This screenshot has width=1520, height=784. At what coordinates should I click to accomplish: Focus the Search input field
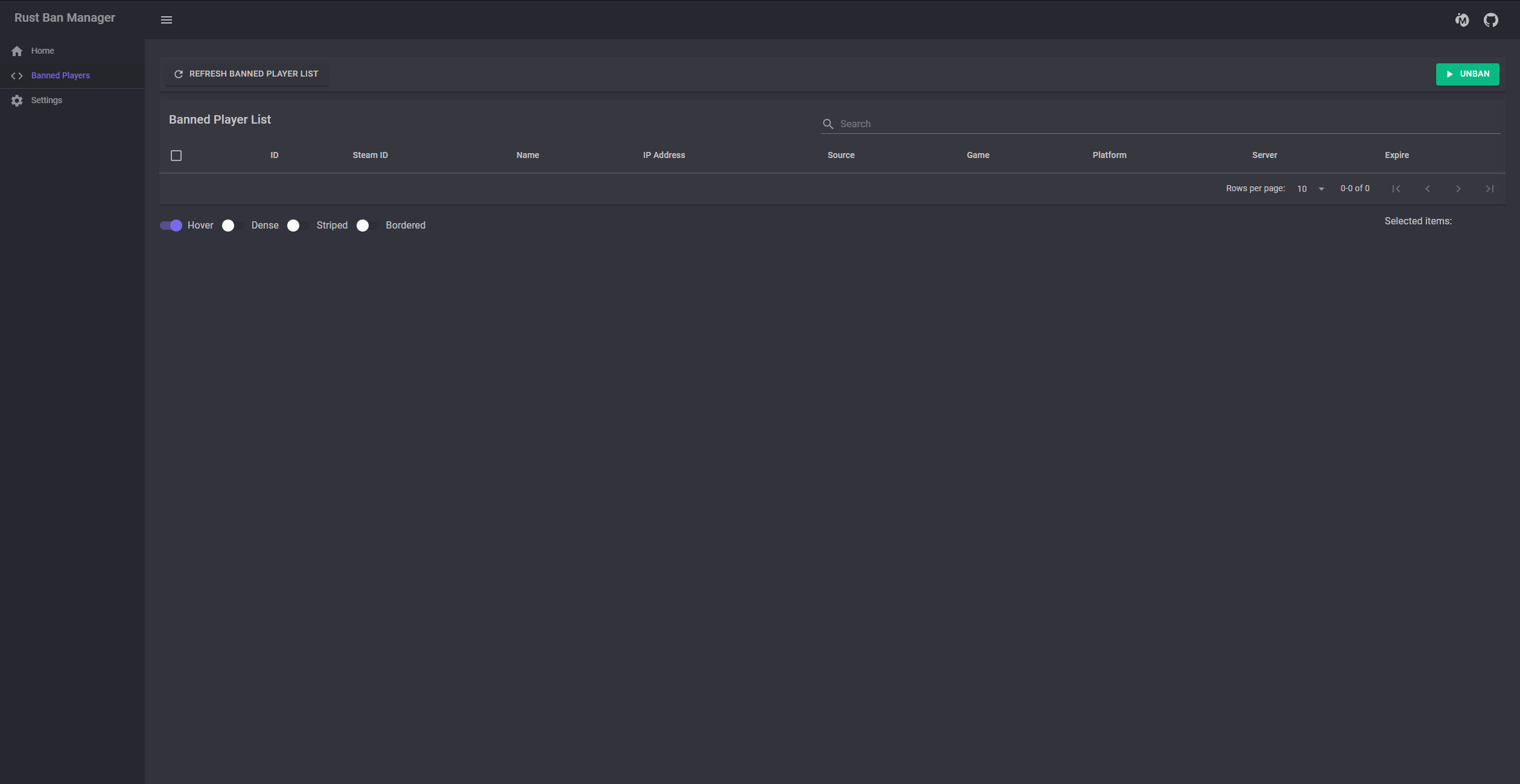click(1160, 124)
